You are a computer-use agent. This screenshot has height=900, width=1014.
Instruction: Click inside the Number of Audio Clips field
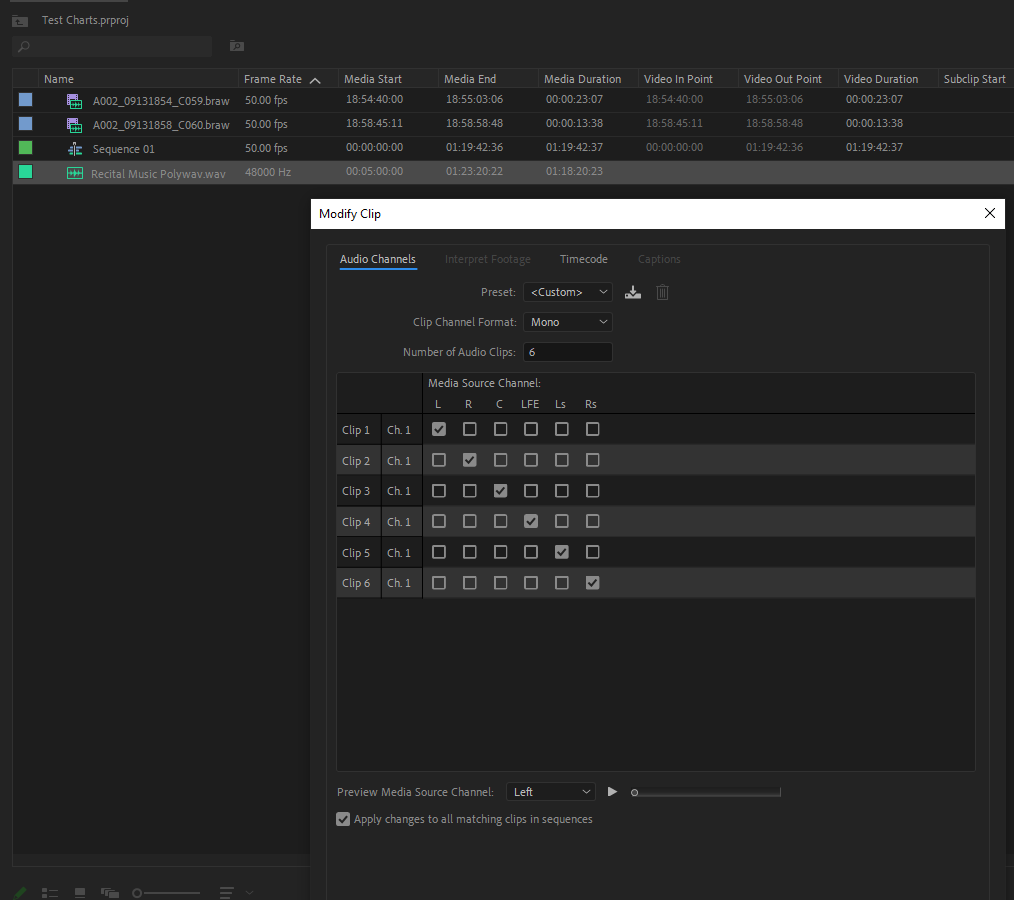click(x=567, y=351)
